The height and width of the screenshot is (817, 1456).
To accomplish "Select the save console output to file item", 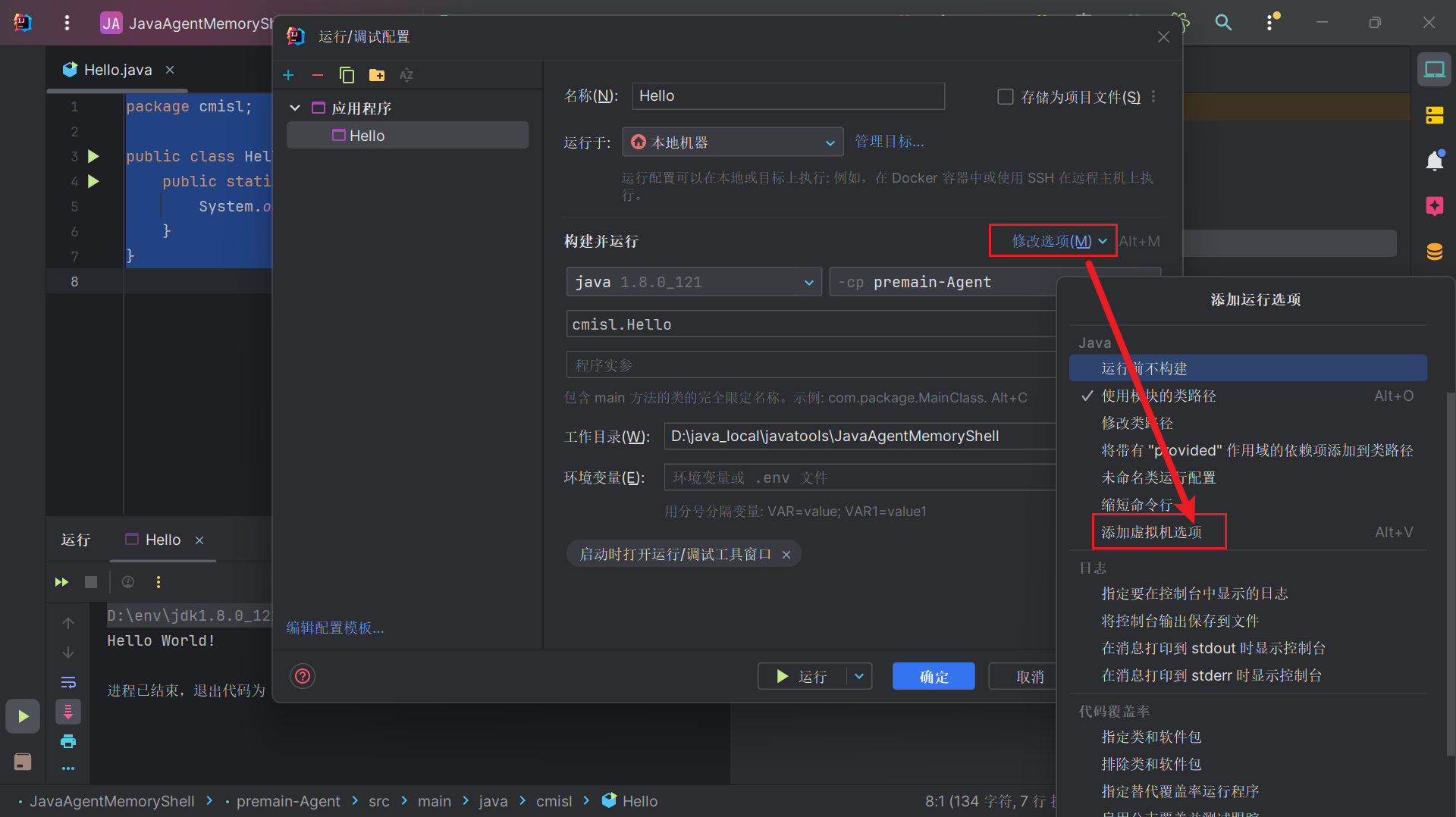I will pos(1248,621).
